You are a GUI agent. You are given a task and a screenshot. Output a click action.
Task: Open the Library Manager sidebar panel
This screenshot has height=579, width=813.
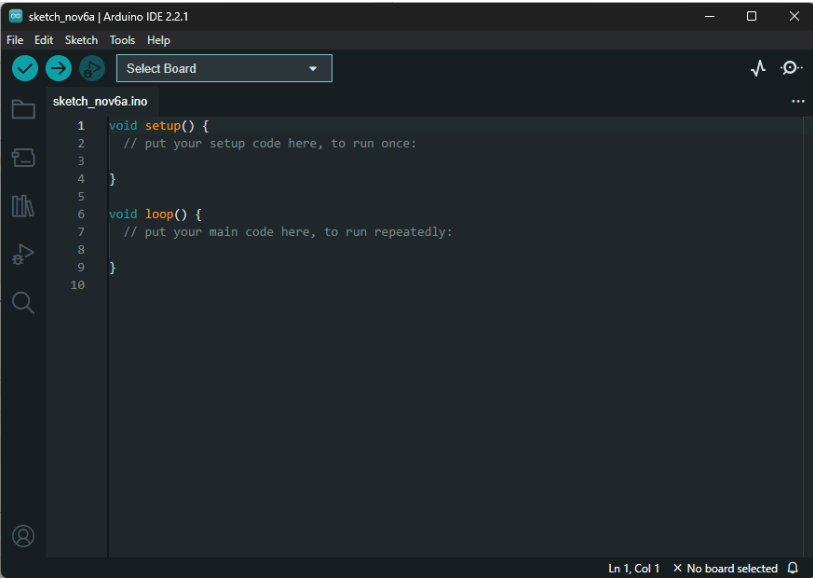23,206
